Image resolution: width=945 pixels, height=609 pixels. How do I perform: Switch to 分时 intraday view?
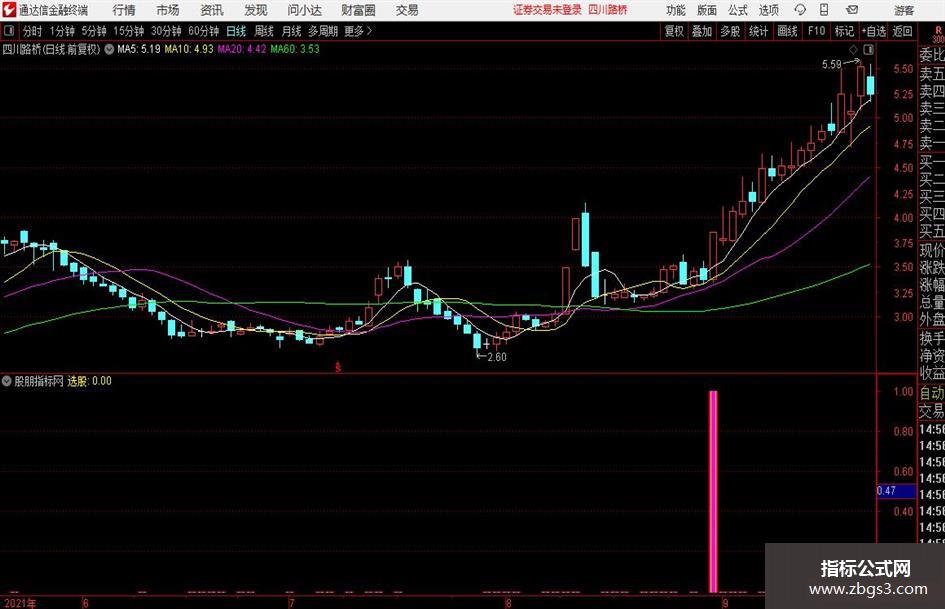click(33, 31)
